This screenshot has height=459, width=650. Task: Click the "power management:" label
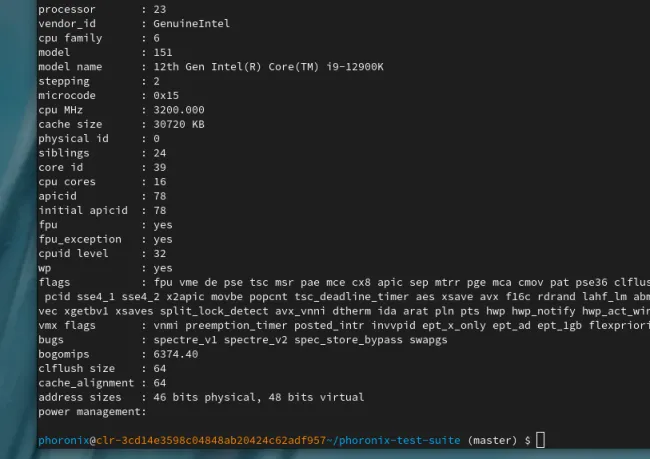pyautogui.click(x=92, y=411)
